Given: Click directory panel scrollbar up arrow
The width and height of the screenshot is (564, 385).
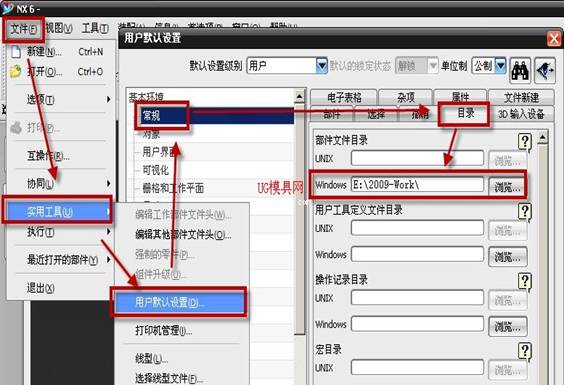Looking at the screenshot, I should pyautogui.click(x=543, y=137).
